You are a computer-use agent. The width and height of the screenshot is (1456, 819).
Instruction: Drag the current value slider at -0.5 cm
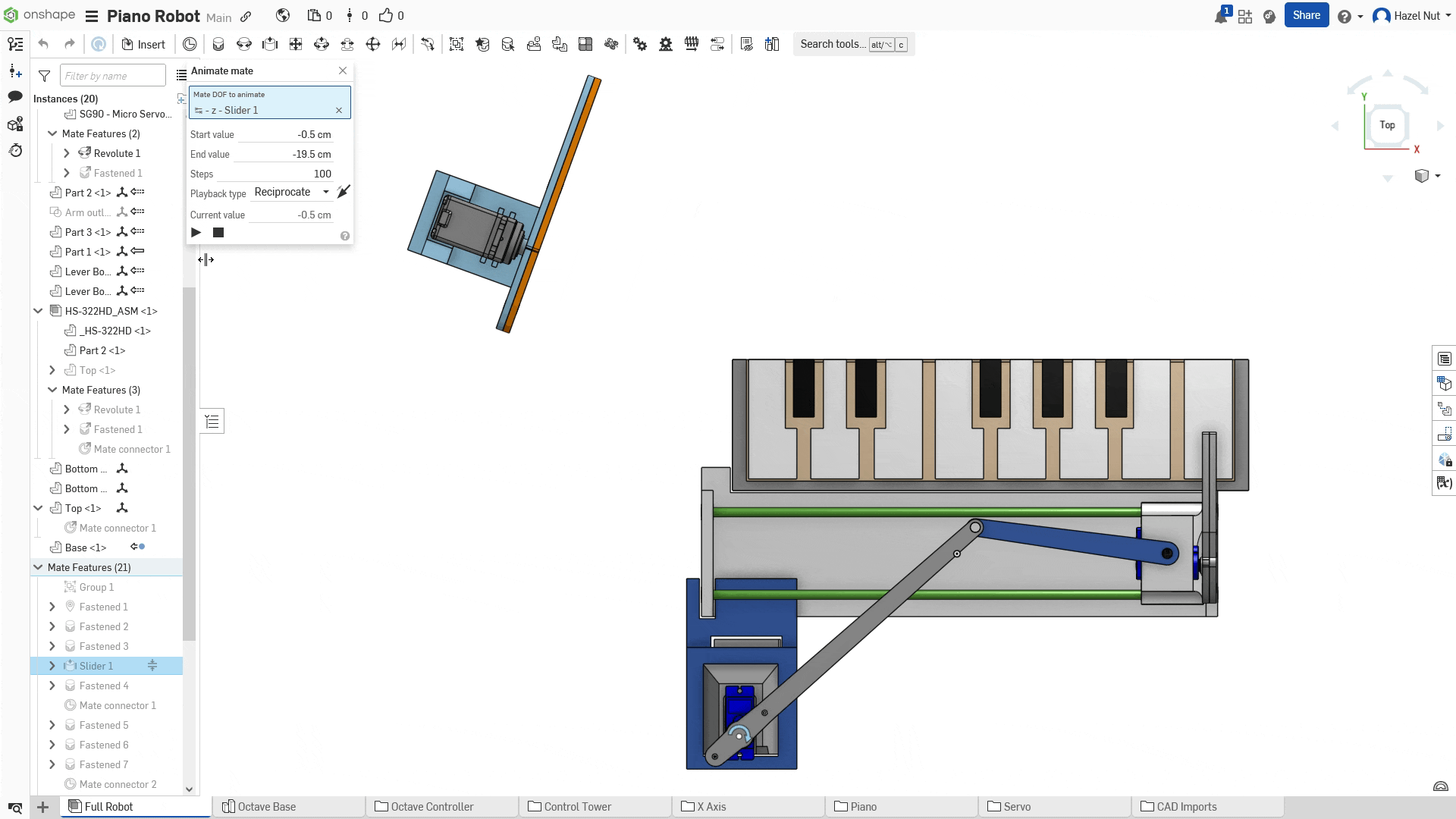[x=205, y=259]
